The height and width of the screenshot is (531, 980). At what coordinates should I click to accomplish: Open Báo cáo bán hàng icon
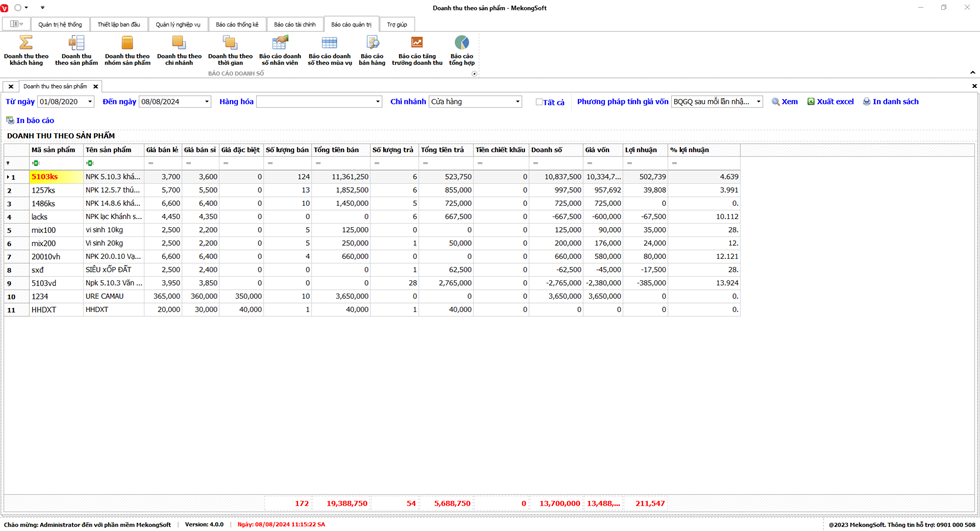pyautogui.click(x=372, y=50)
